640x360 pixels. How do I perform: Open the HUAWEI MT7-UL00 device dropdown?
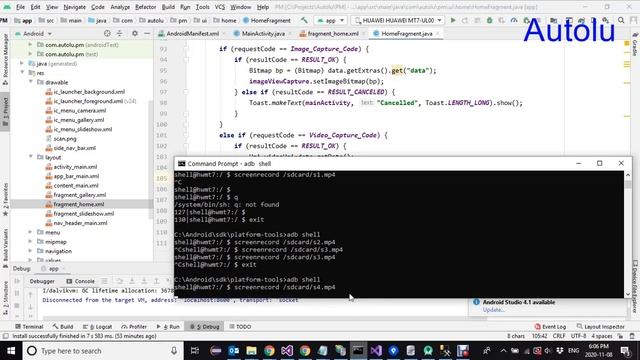coord(398,20)
